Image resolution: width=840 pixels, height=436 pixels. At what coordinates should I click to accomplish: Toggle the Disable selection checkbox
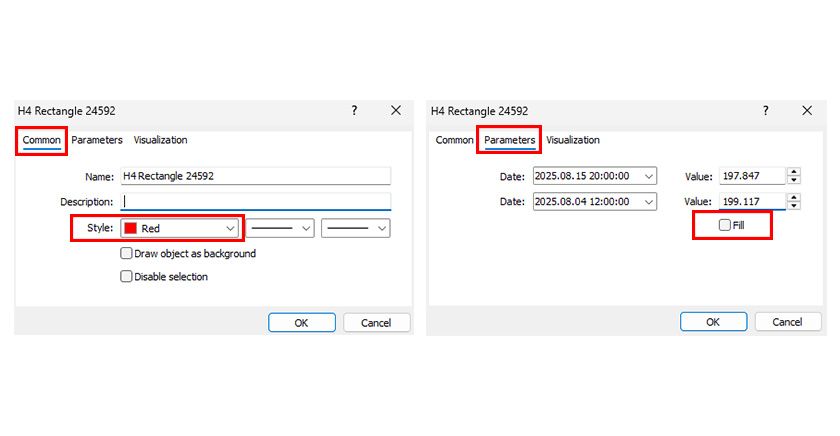click(126, 277)
